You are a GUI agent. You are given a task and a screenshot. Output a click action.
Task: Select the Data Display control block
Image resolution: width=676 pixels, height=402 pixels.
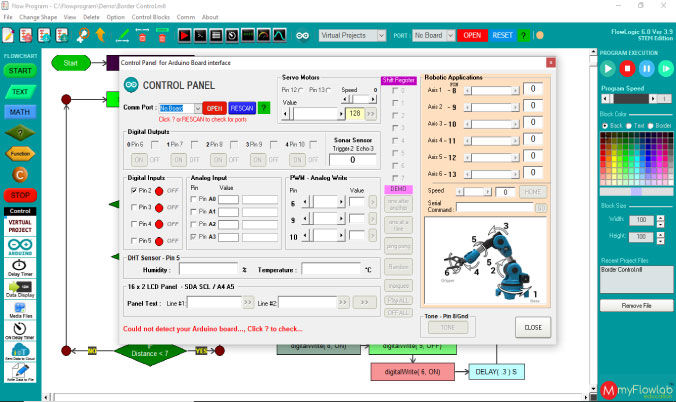pyautogui.click(x=20, y=289)
